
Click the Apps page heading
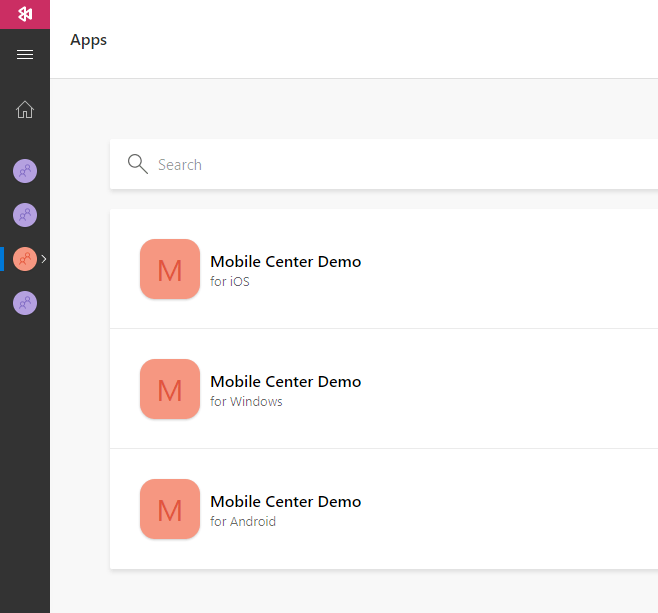coord(88,40)
